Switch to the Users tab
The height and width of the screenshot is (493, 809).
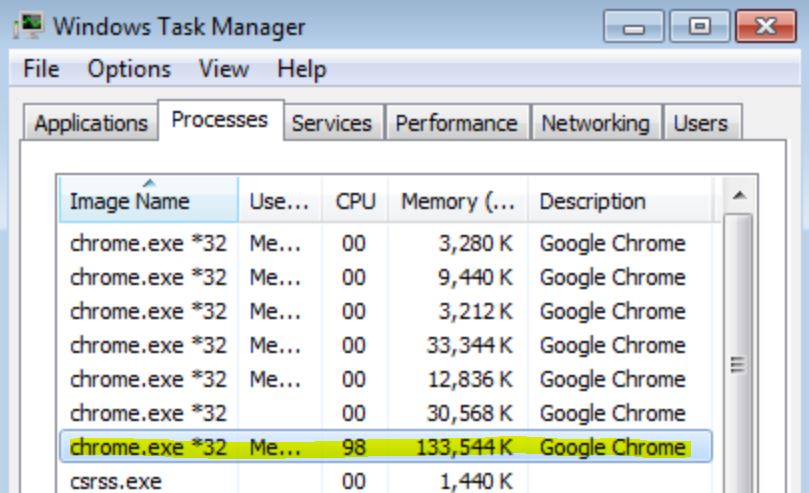(699, 124)
